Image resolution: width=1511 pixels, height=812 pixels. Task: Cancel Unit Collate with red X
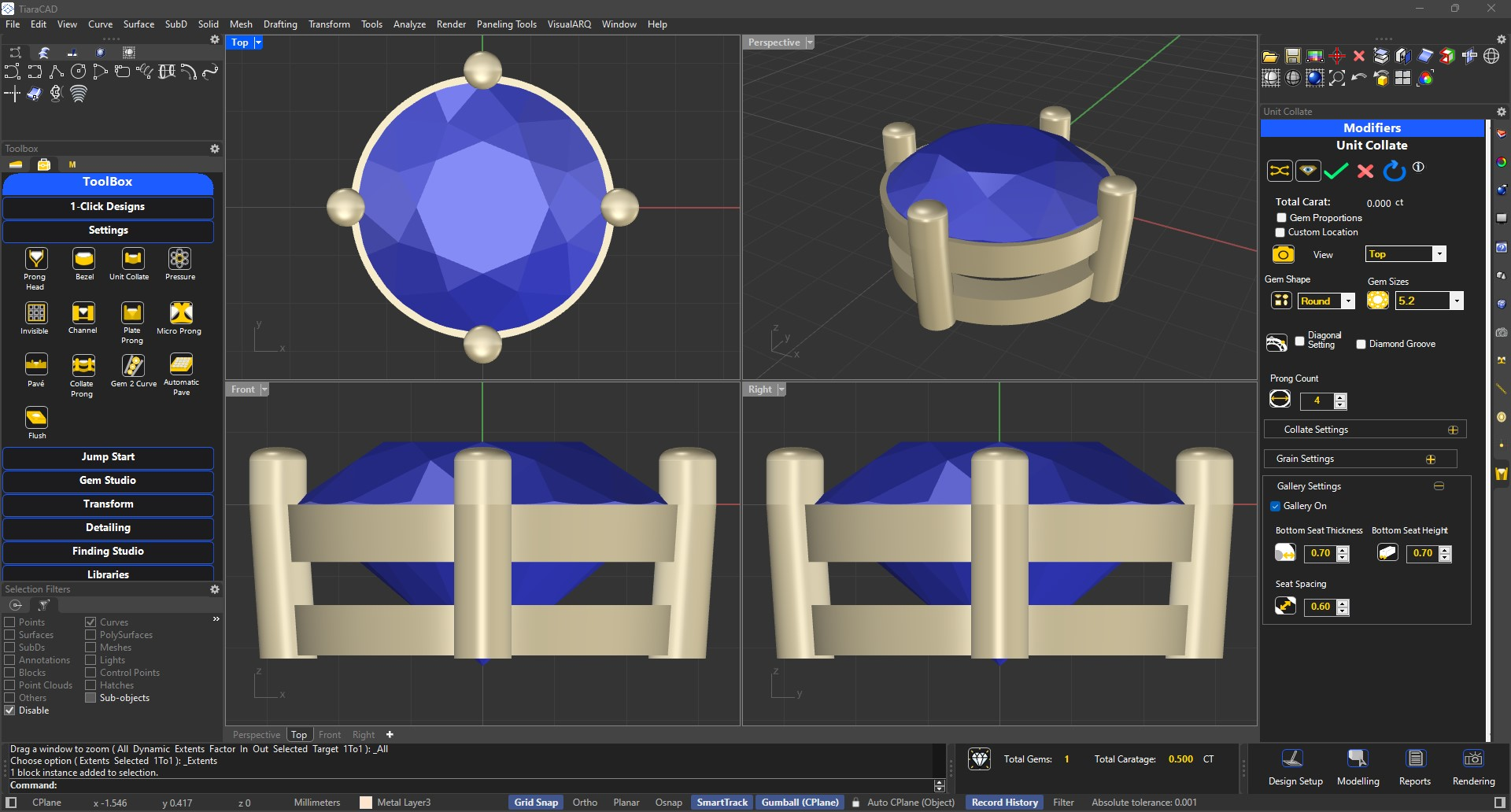tap(1365, 171)
